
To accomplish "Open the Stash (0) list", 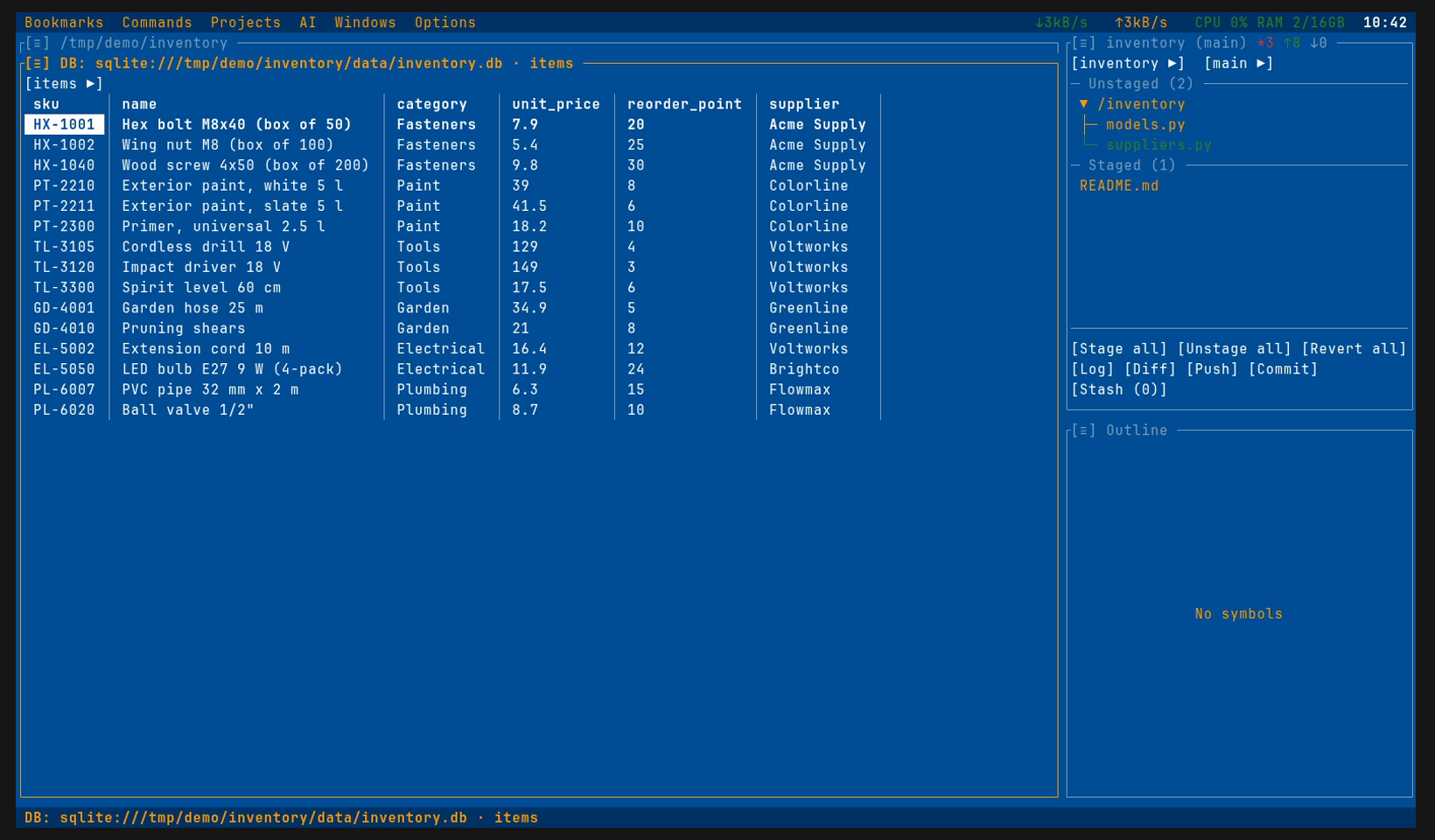I will coord(1119,389).
